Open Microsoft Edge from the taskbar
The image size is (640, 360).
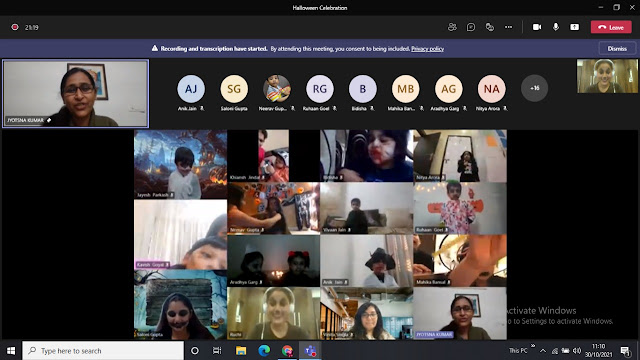tap(264, 351)
